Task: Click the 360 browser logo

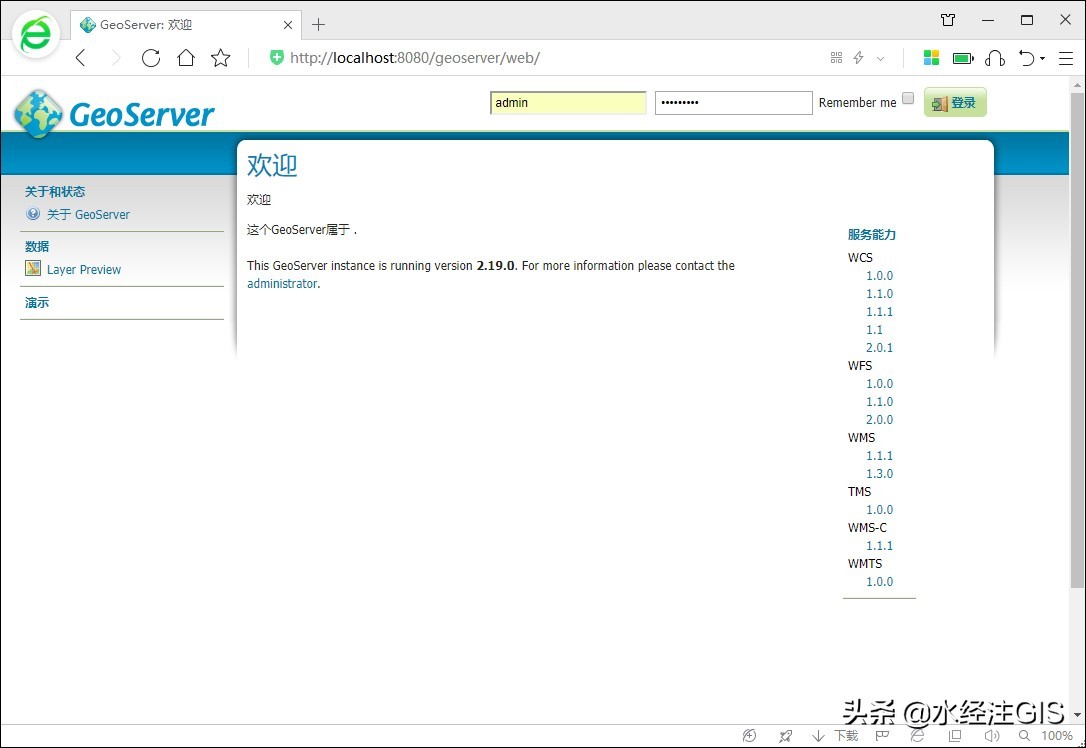Action: 35,34
